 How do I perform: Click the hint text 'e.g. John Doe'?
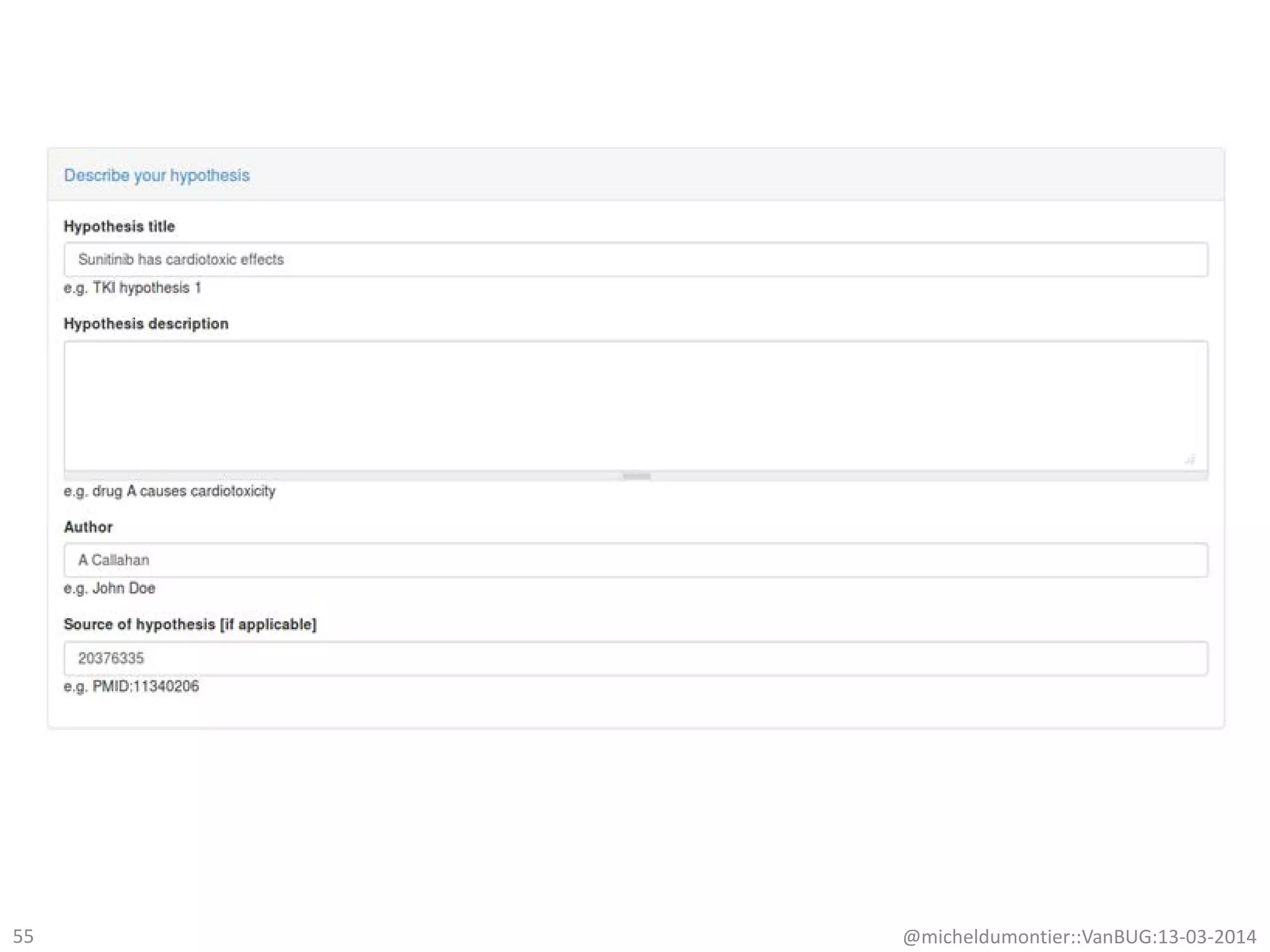pyautogui.click(x=109, y=588)
